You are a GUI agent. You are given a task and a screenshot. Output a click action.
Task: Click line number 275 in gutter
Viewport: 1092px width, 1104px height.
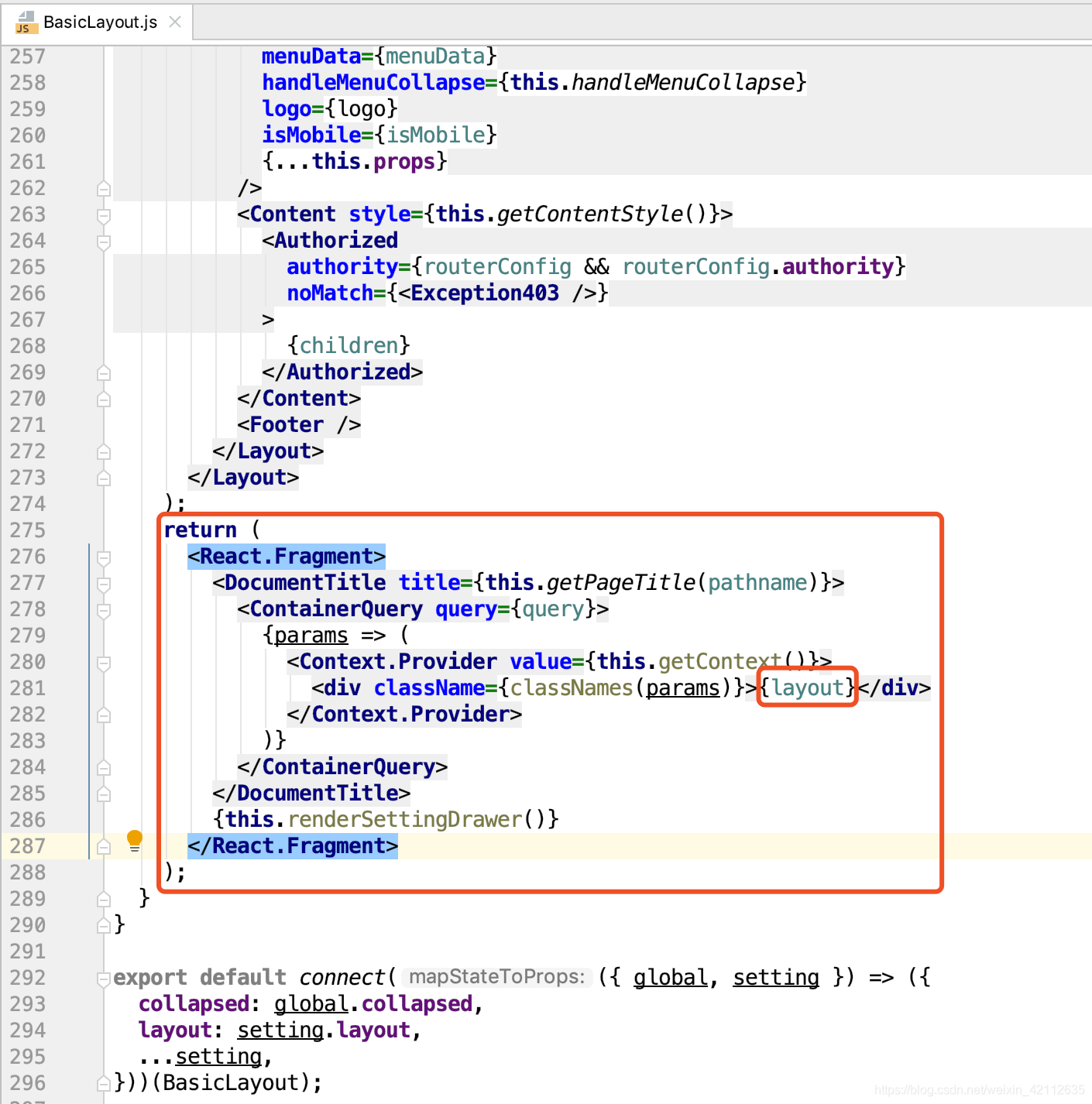click(28, 530)
